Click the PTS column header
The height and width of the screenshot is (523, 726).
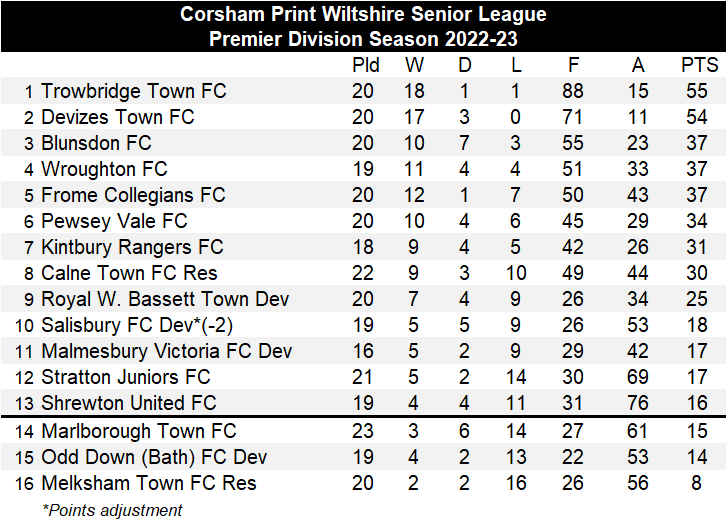pos(699,65)
